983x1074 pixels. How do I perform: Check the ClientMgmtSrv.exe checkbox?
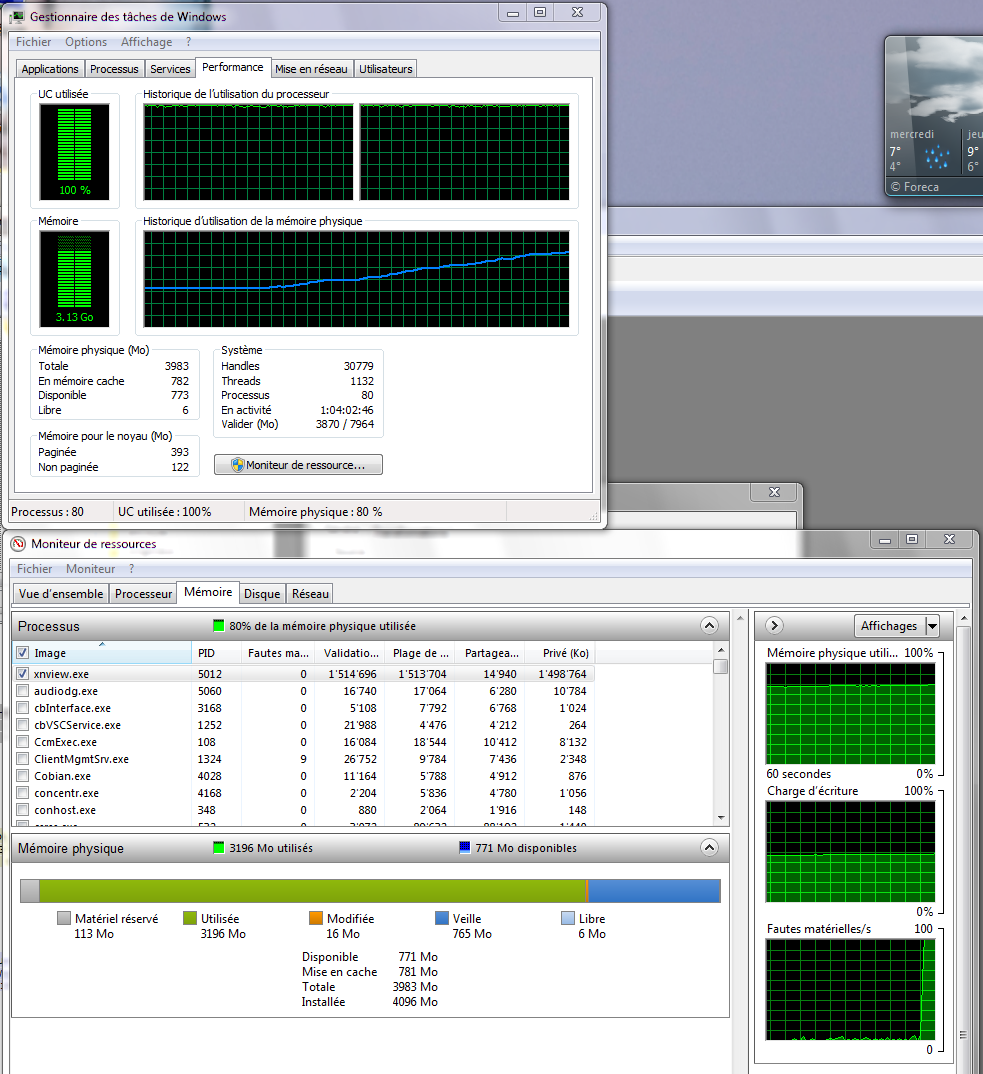(23, 759)
